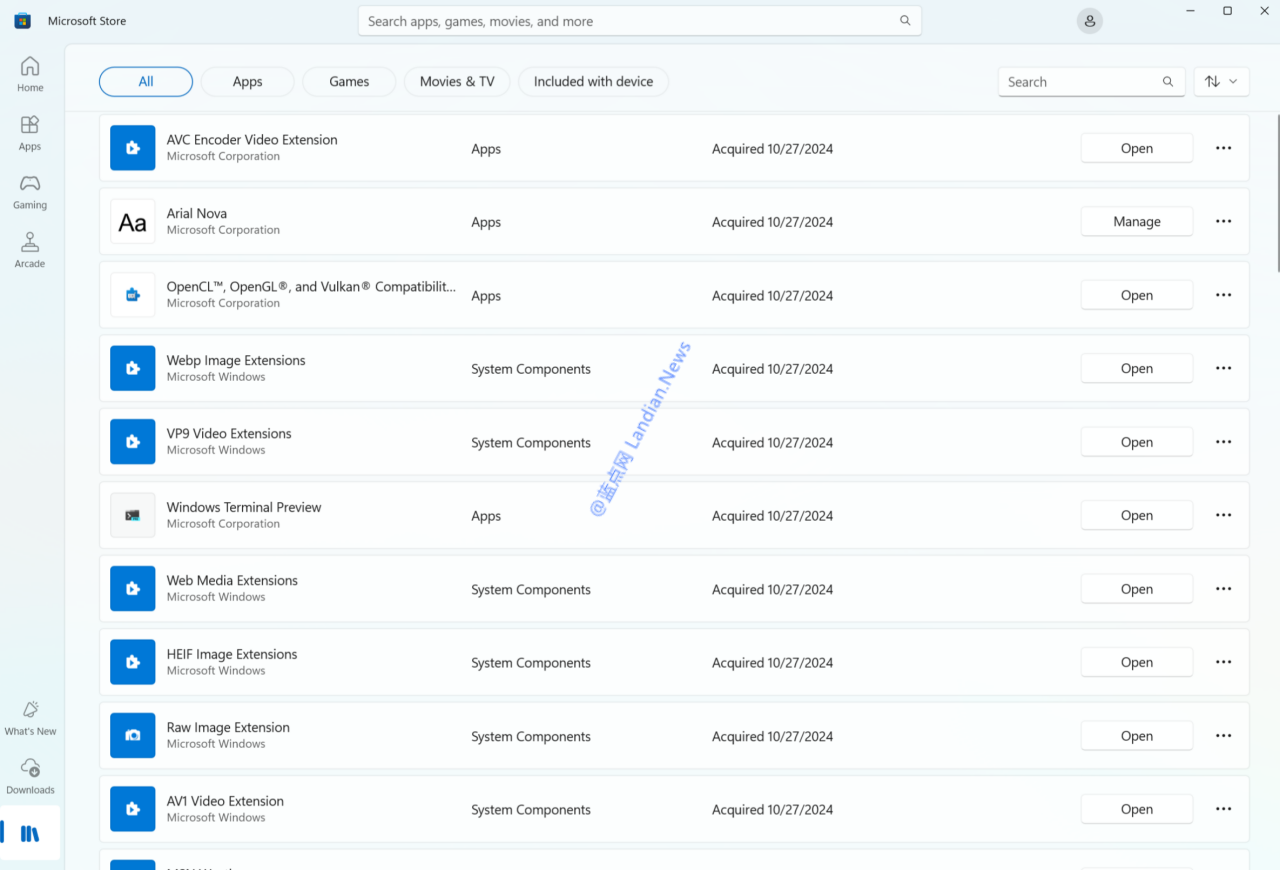This screenshot has height=870, width=1280.
Task: Select the Games filter tab
Action: (x=349, y=82)
